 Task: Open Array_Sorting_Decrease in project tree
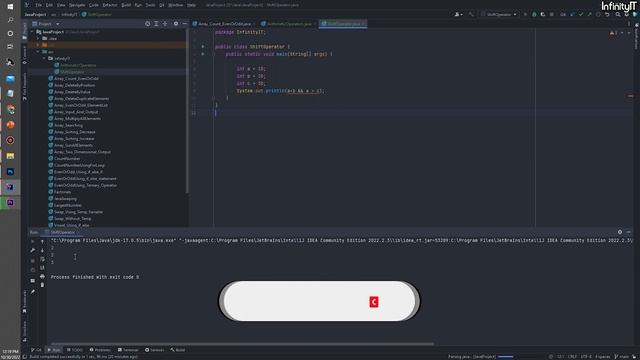(x=72, y=132)
